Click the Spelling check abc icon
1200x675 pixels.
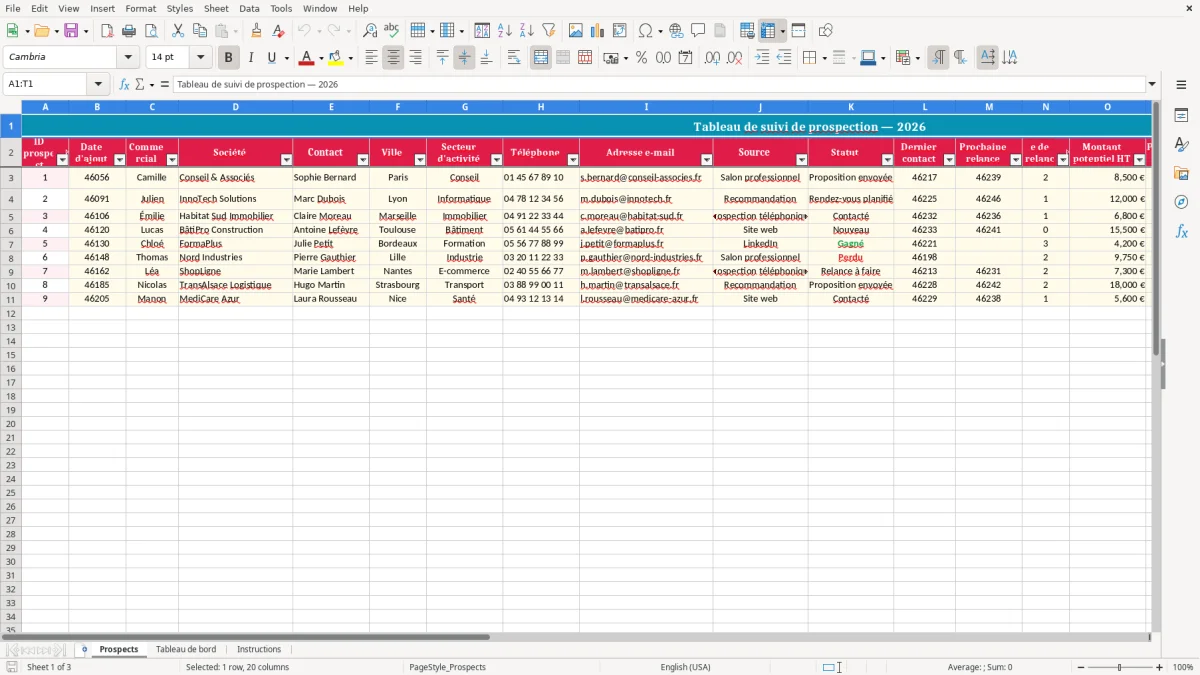tap(392, 31)
